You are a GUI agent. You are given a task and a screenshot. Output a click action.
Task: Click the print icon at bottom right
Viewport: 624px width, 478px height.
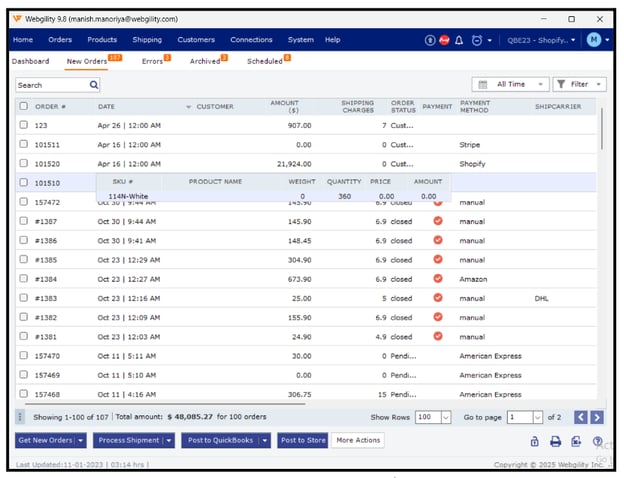pos(555,441)
